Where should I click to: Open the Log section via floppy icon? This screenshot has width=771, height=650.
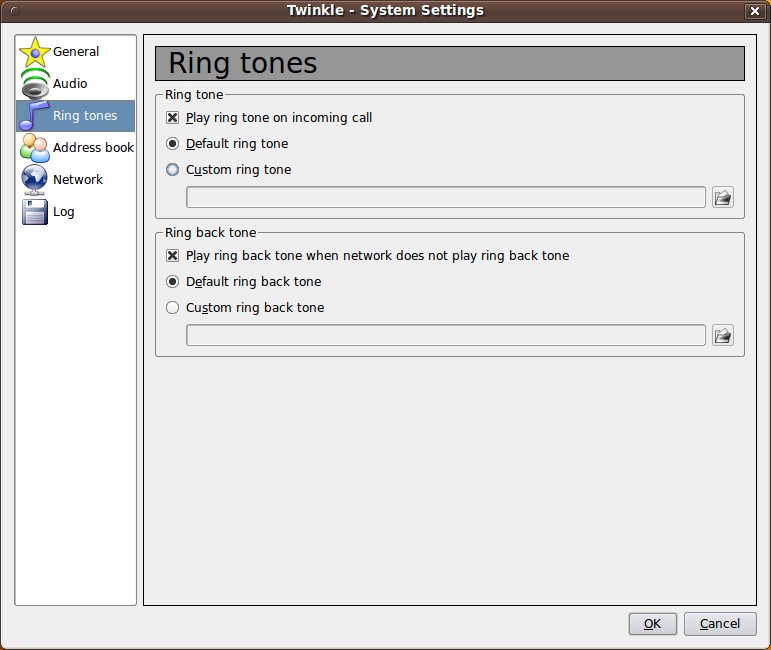(x=34, y=212)
